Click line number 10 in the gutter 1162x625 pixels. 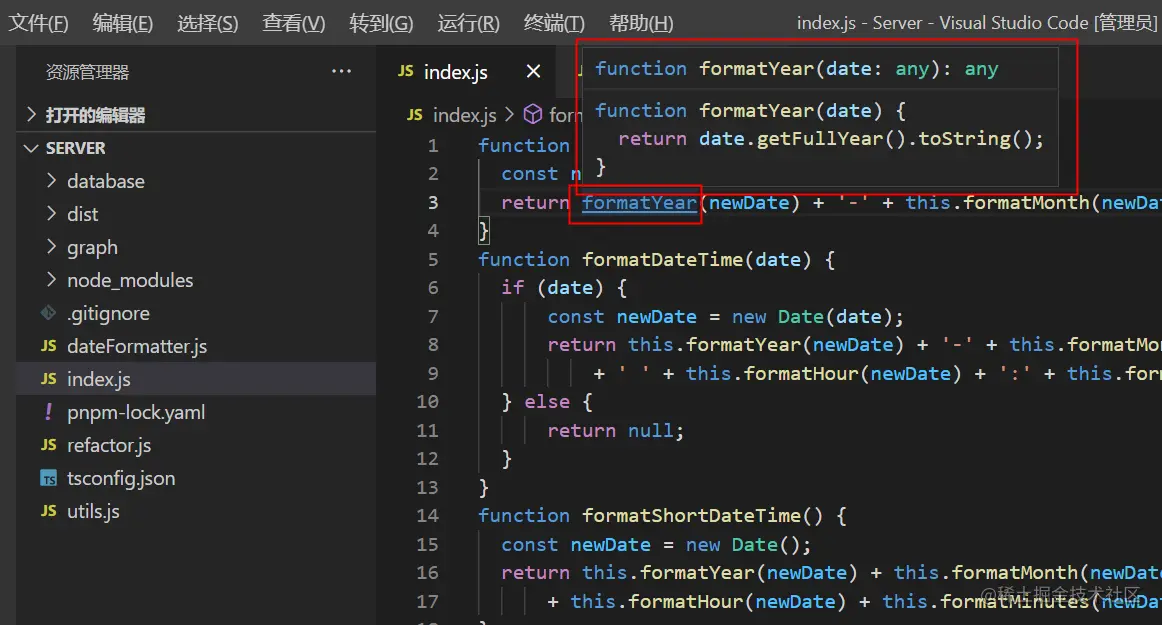click(427, 402)
